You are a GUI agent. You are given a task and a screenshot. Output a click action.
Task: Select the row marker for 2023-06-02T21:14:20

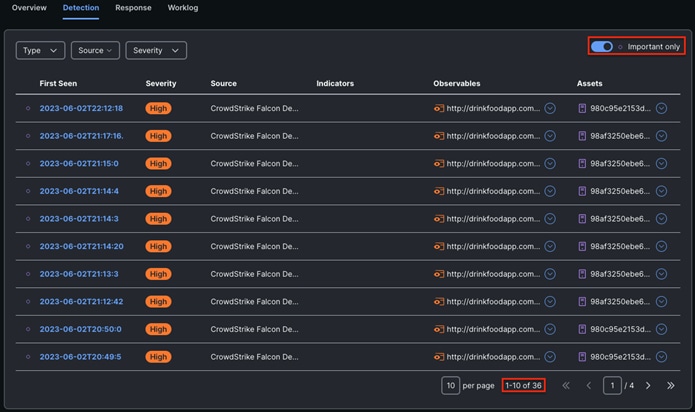point(28,246)
